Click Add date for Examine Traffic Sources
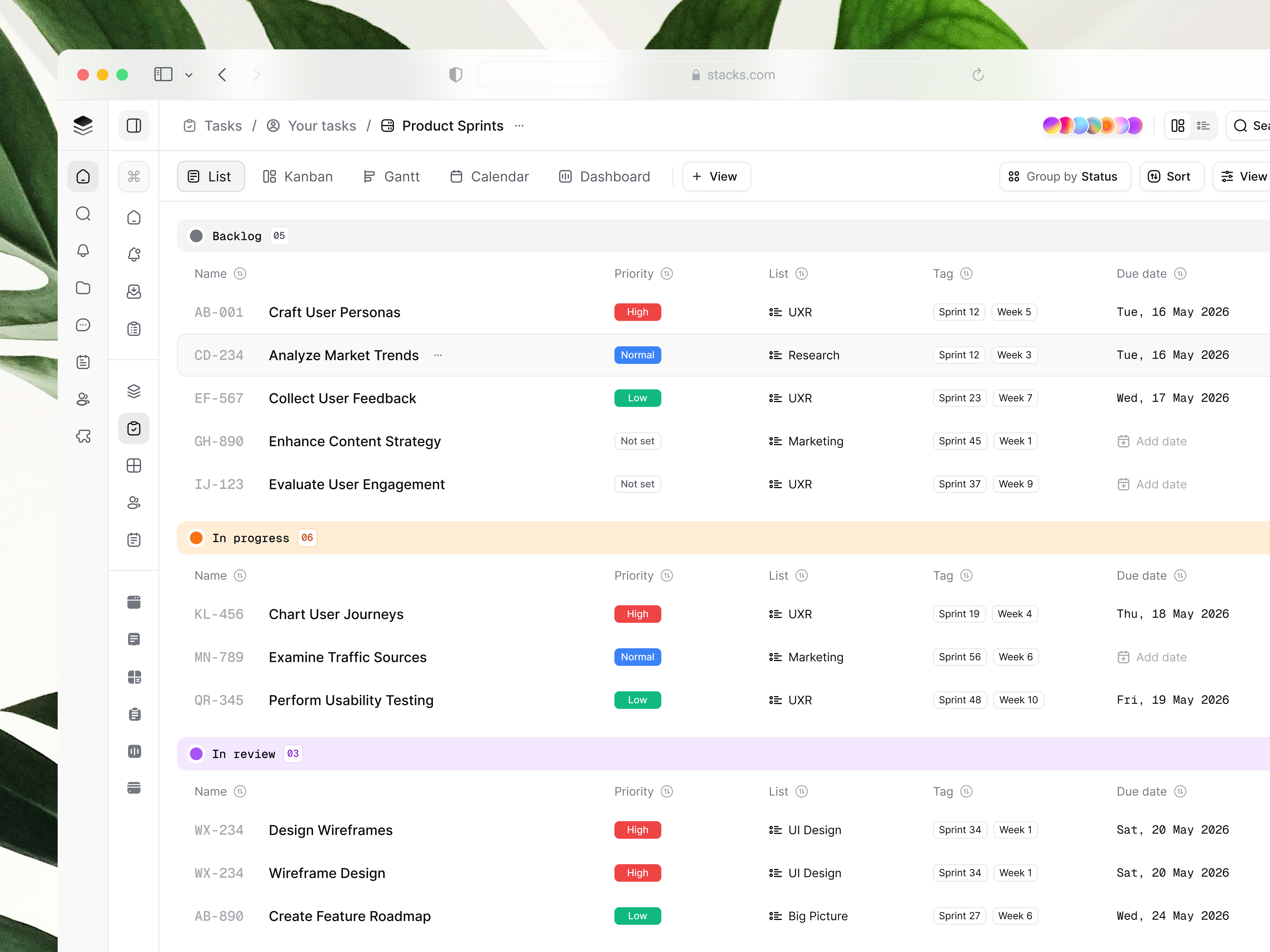The image size is (1270, 952). (x=1152, y=657)
